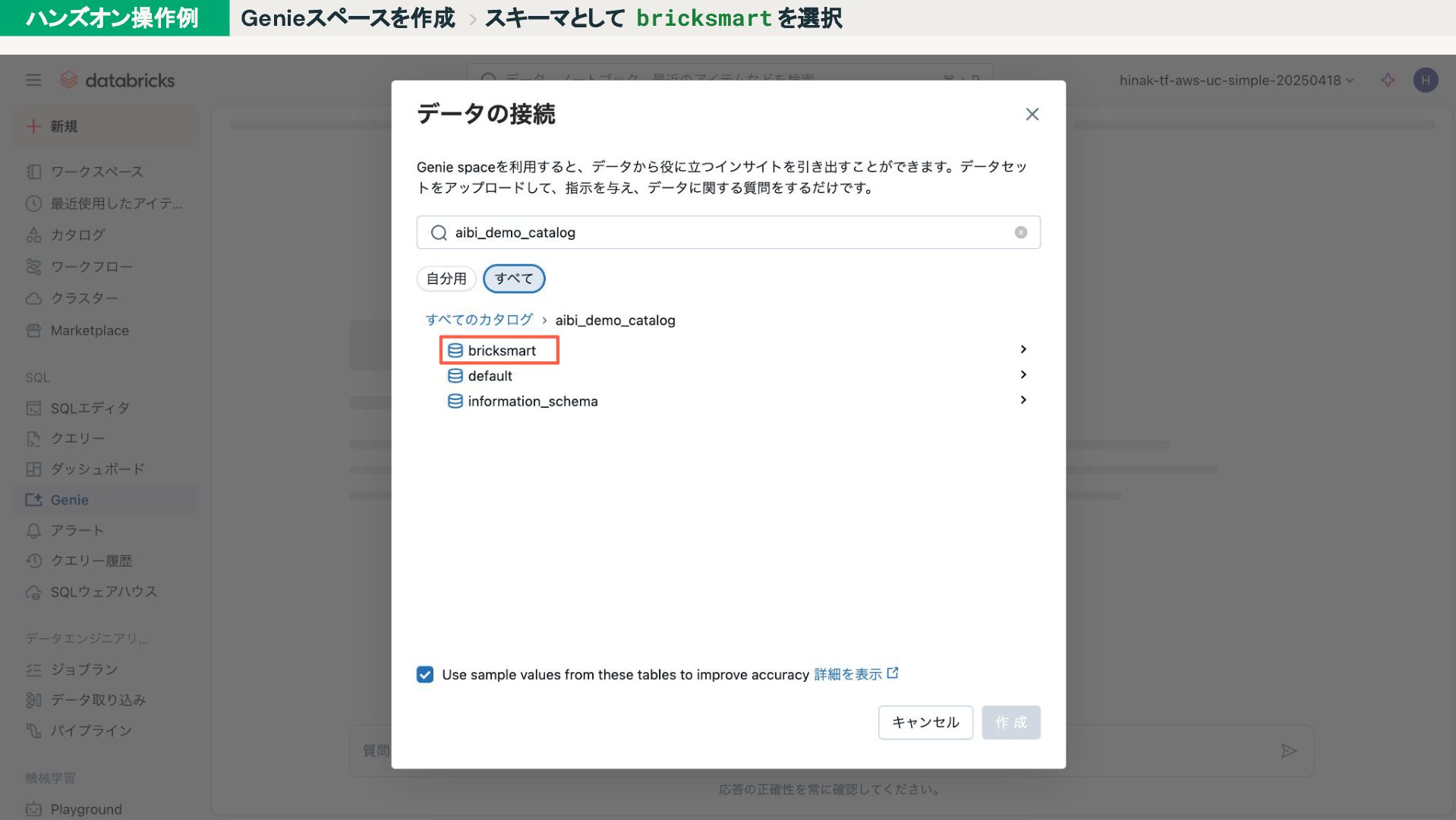Viewport: 1456px width, 820px height.
Task: Click the SQLエディタ icon
Action: click(33, 408)
